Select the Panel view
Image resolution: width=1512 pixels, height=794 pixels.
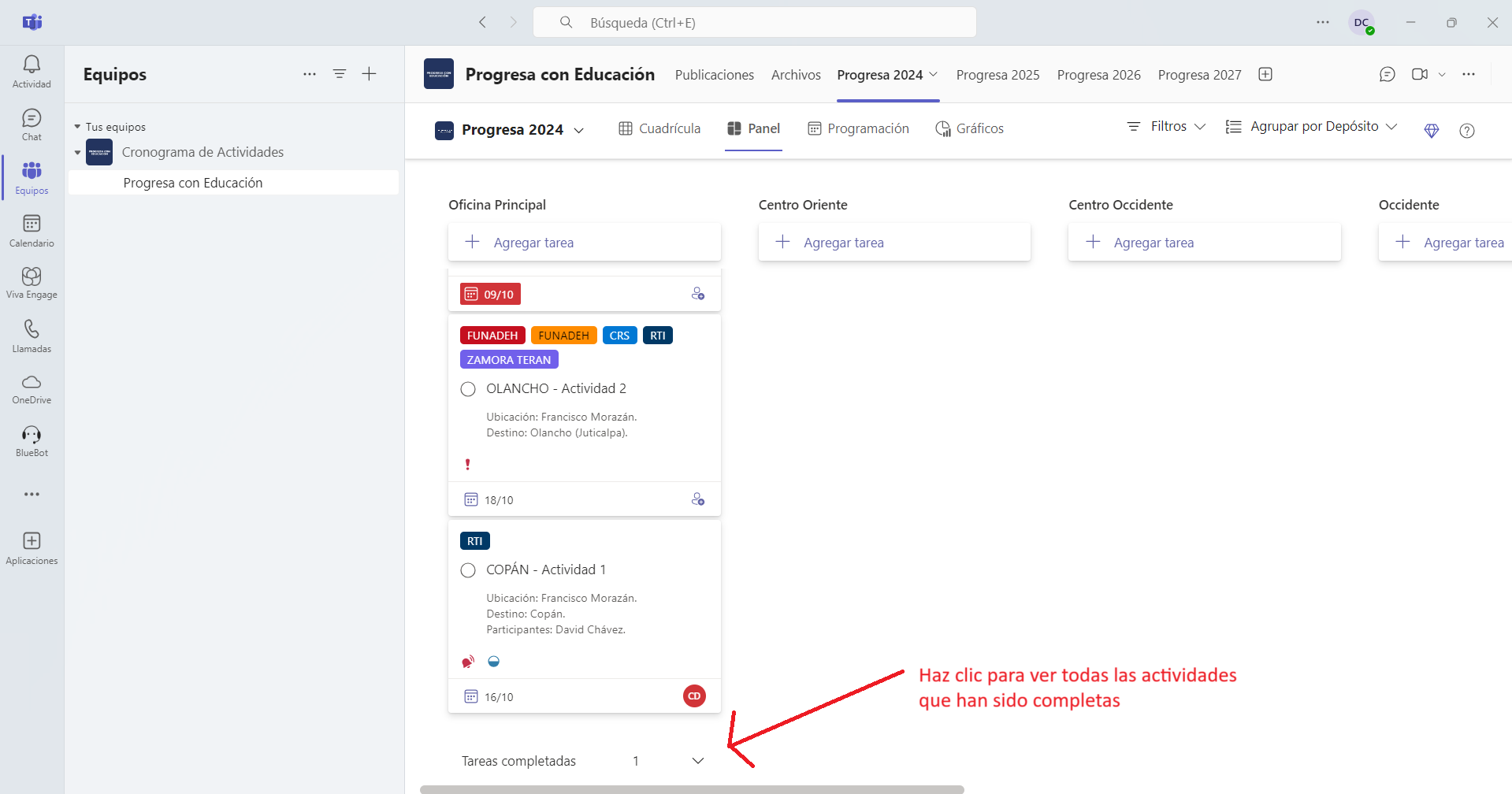pos(753,128)
